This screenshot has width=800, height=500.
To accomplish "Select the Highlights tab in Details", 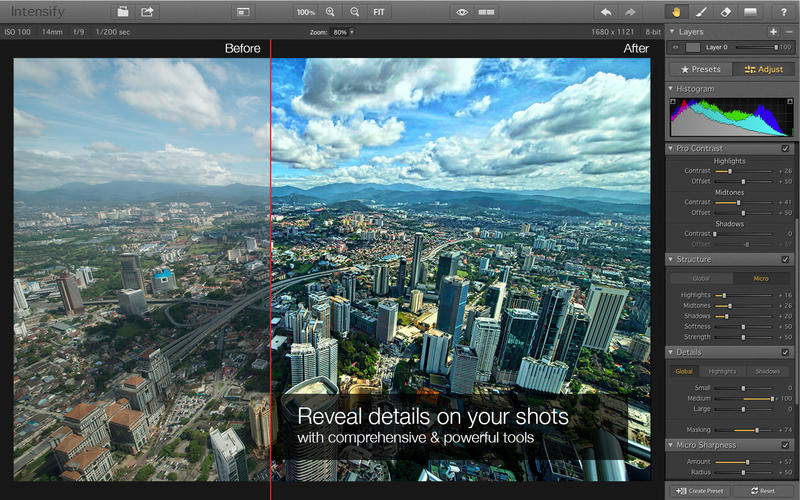I will 722,372.
